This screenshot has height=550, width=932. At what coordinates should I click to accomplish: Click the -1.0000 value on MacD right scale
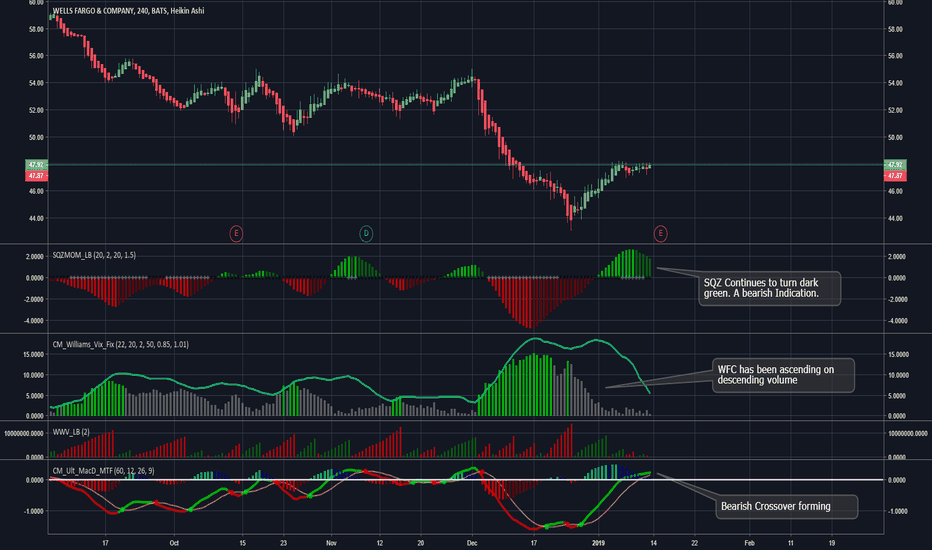[x=898, y=511]
